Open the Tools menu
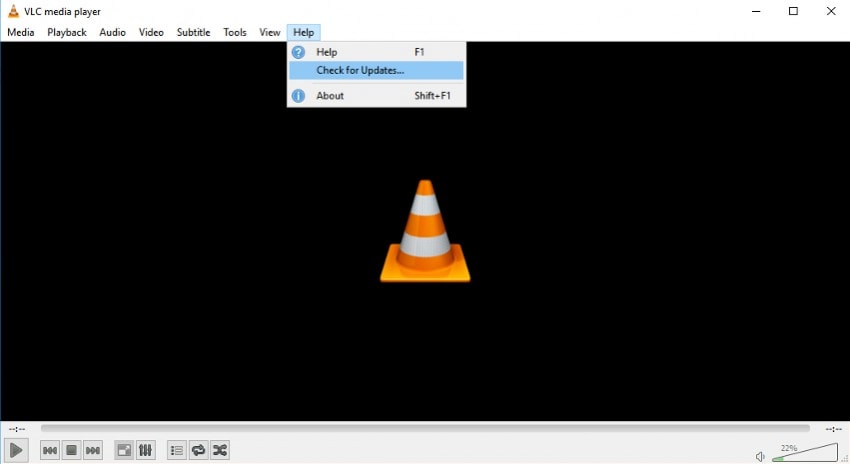850x464 pixels. [235, 33]
